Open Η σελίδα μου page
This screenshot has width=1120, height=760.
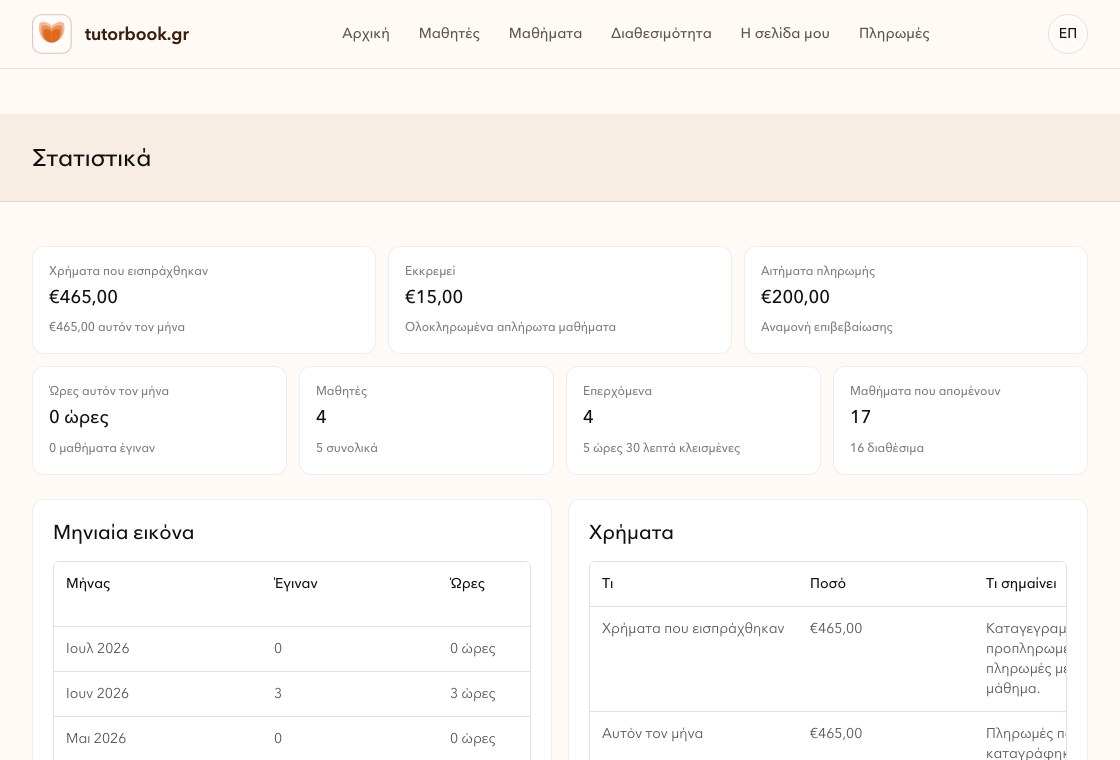(x=785, y=34)
